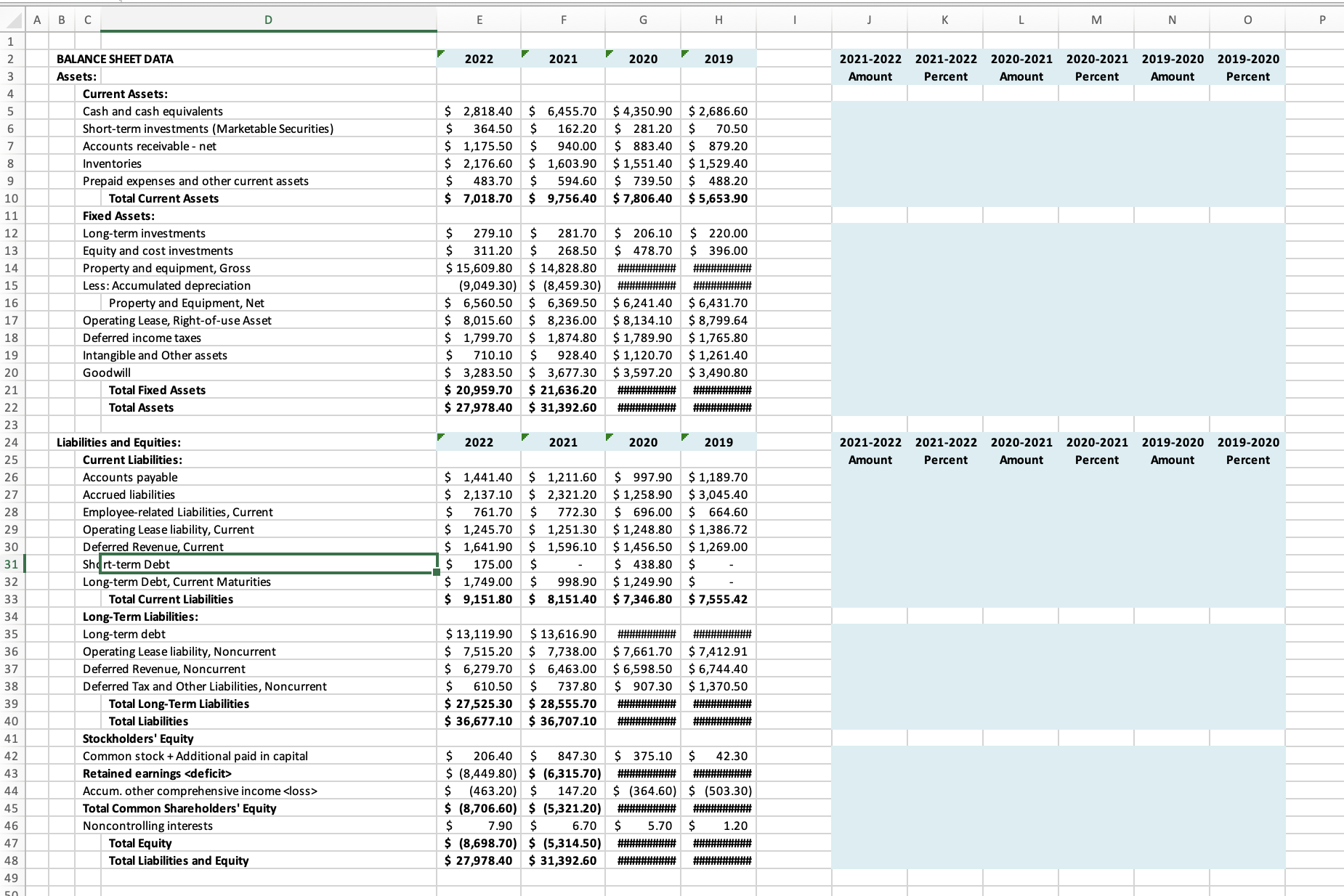Click the error indicator on the 2021 header cell
1344x896 pixels.
tap(525, 54)
